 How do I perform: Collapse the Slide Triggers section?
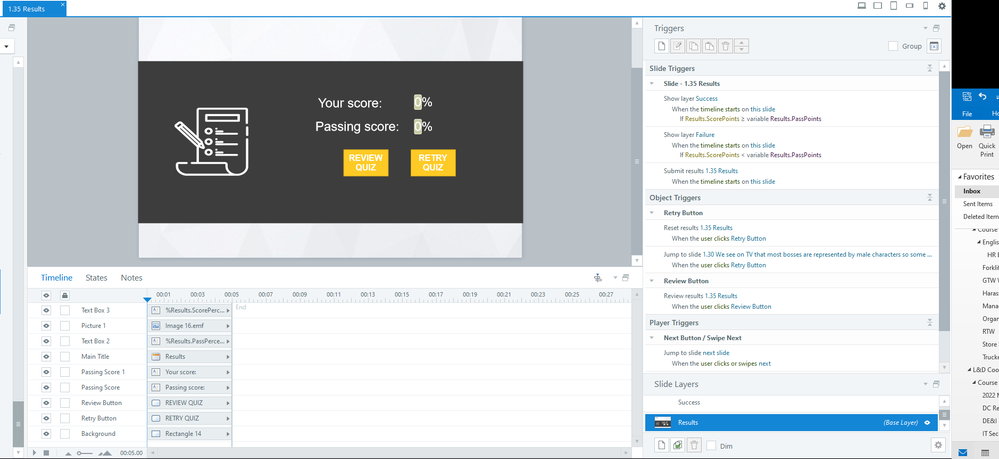[930, 68]
